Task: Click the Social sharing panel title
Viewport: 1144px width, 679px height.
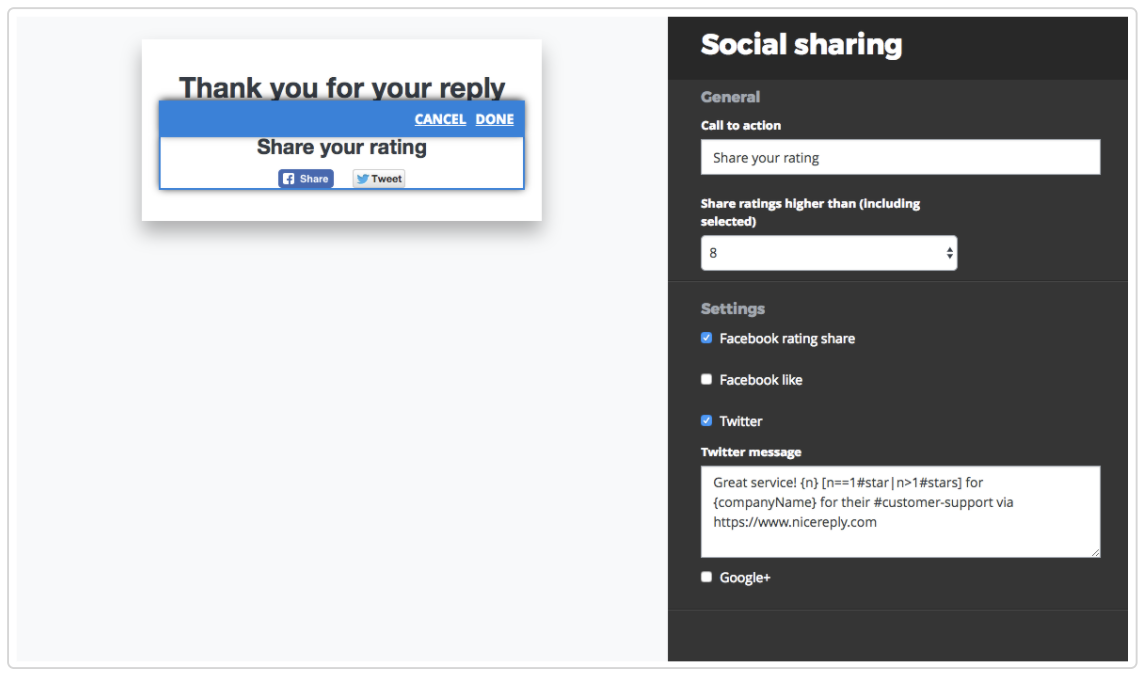Action: coord(801,45)
